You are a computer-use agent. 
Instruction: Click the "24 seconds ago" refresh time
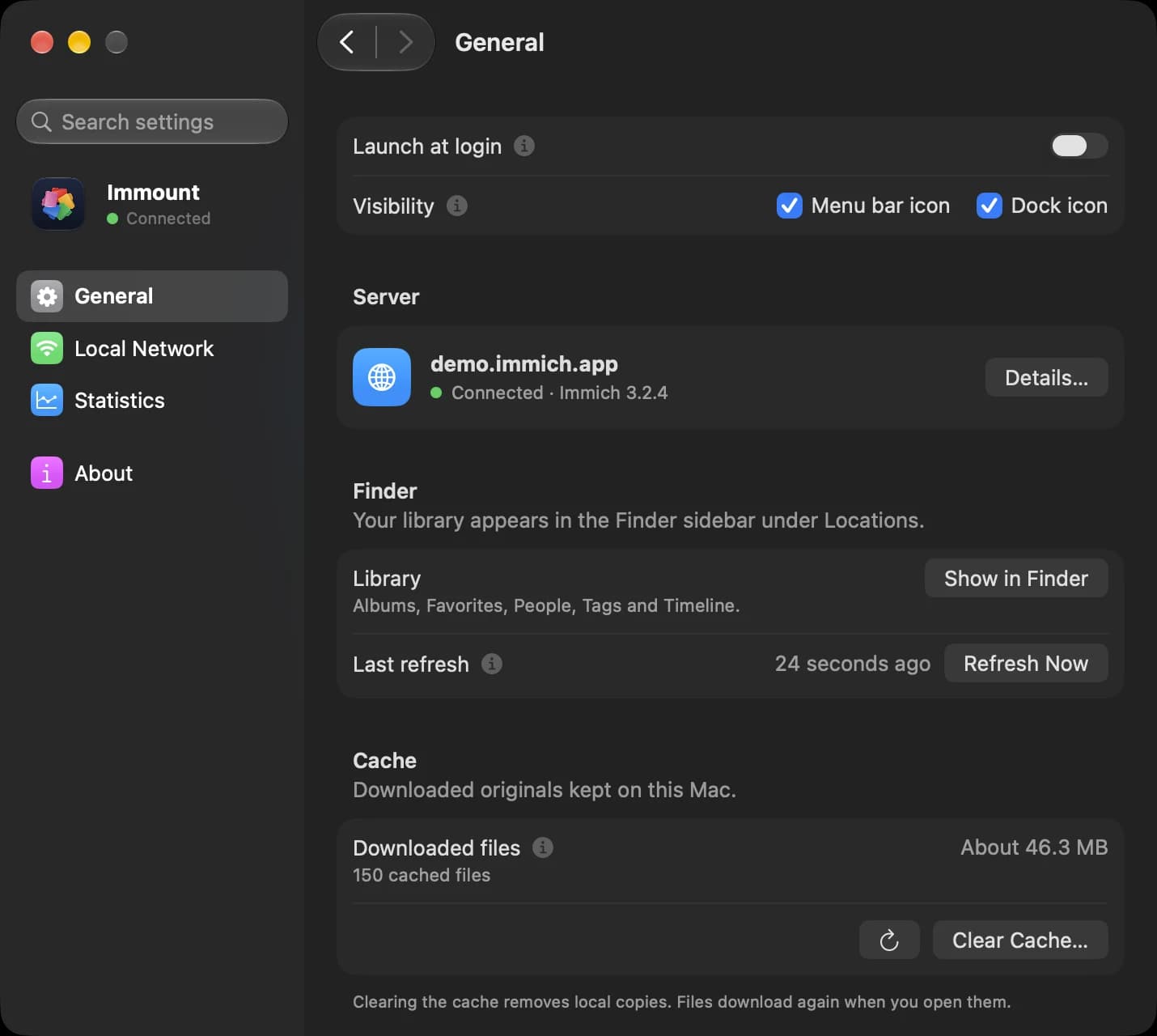pos(853,664)
